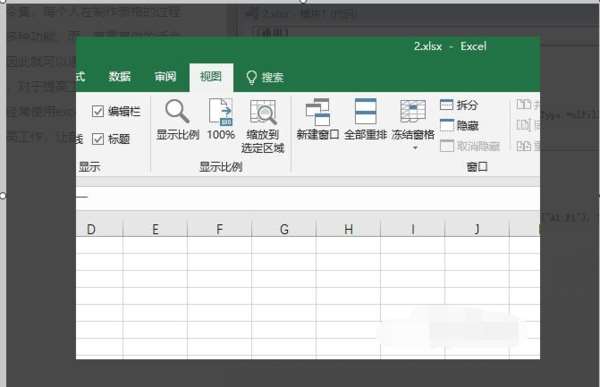Open the Zoom (显示比例) magnifier tool
The height and width of the screenshot is (387, 600).
(x=178, y=119)
